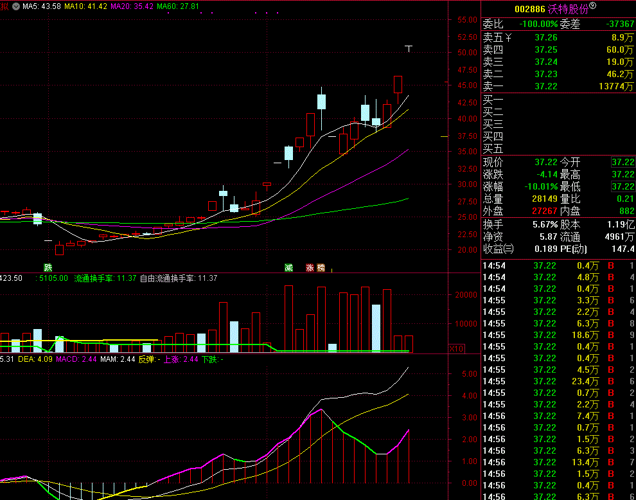Click the 现价 value 37.22
The image size is (636, 500).
click(x=546, y=162)
